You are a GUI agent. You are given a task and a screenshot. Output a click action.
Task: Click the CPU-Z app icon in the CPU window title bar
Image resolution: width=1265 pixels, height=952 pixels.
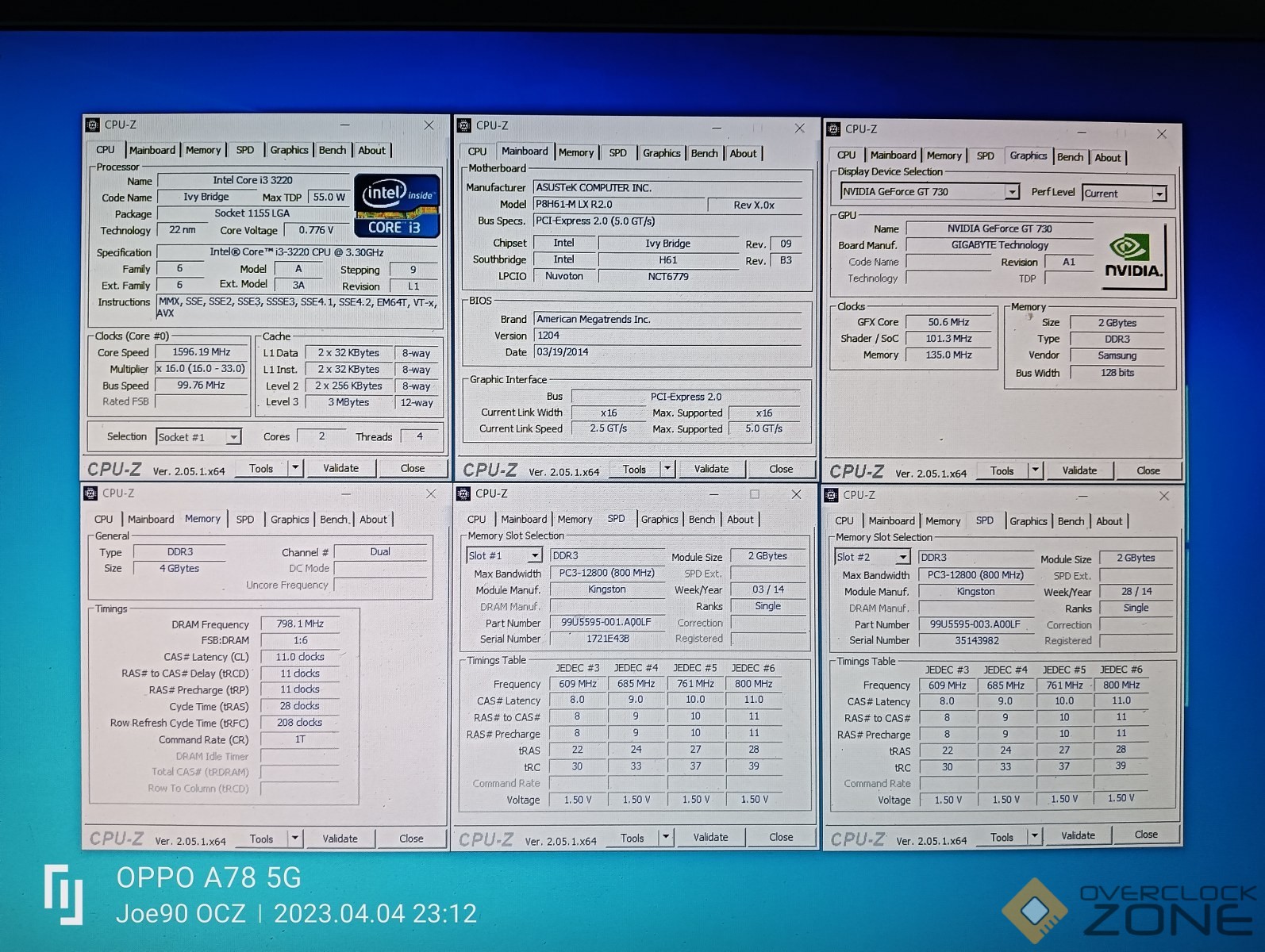[93, 125]
